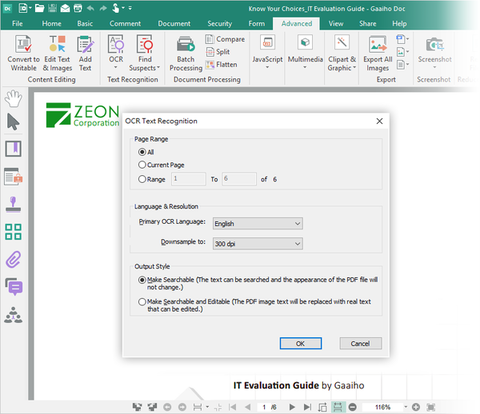This screenshot has height=414, width=480.
Task: Switch to the Security ribbon tab
Action: 220,24
